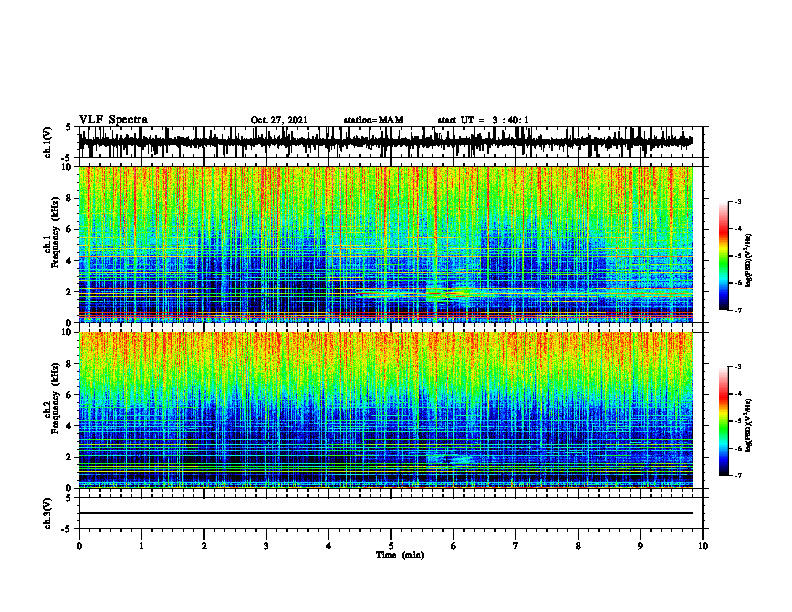The image size is (792, 612).
Task: Click the "ch.3(V)" axis label
Action: pyautogui.click(x=48, y=513)
